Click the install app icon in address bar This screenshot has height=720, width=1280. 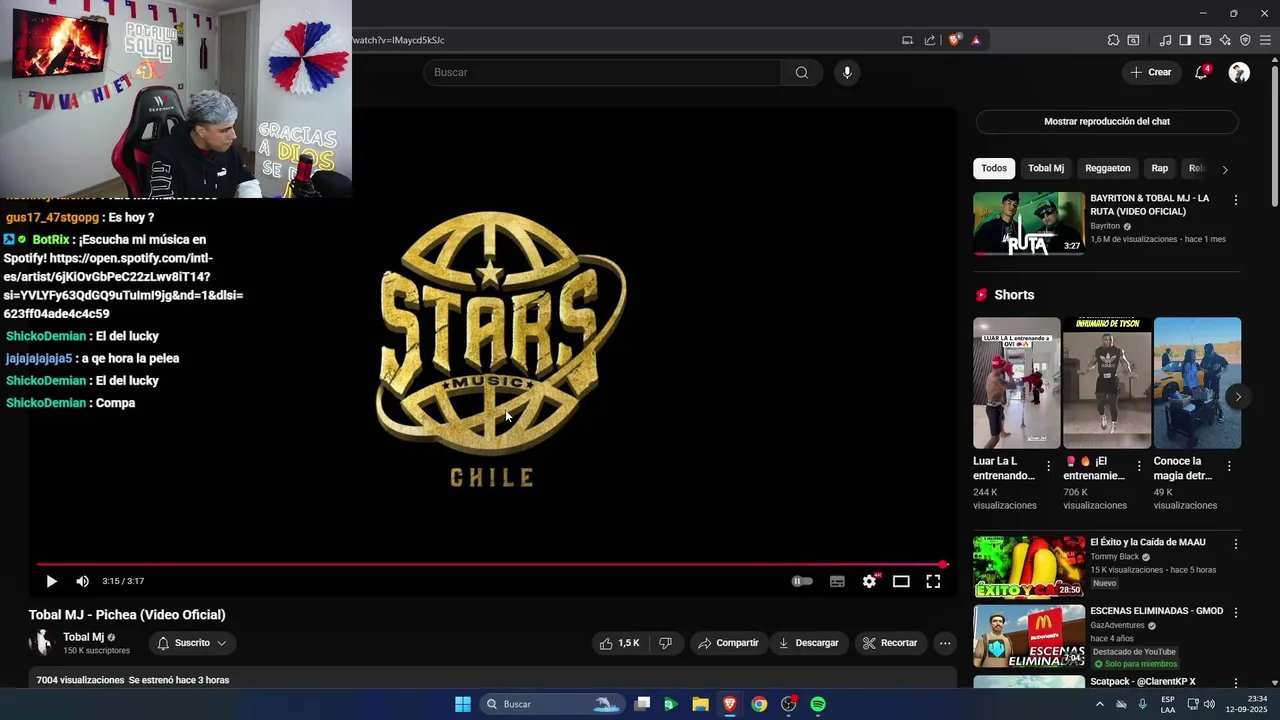(x=907, y=40)
